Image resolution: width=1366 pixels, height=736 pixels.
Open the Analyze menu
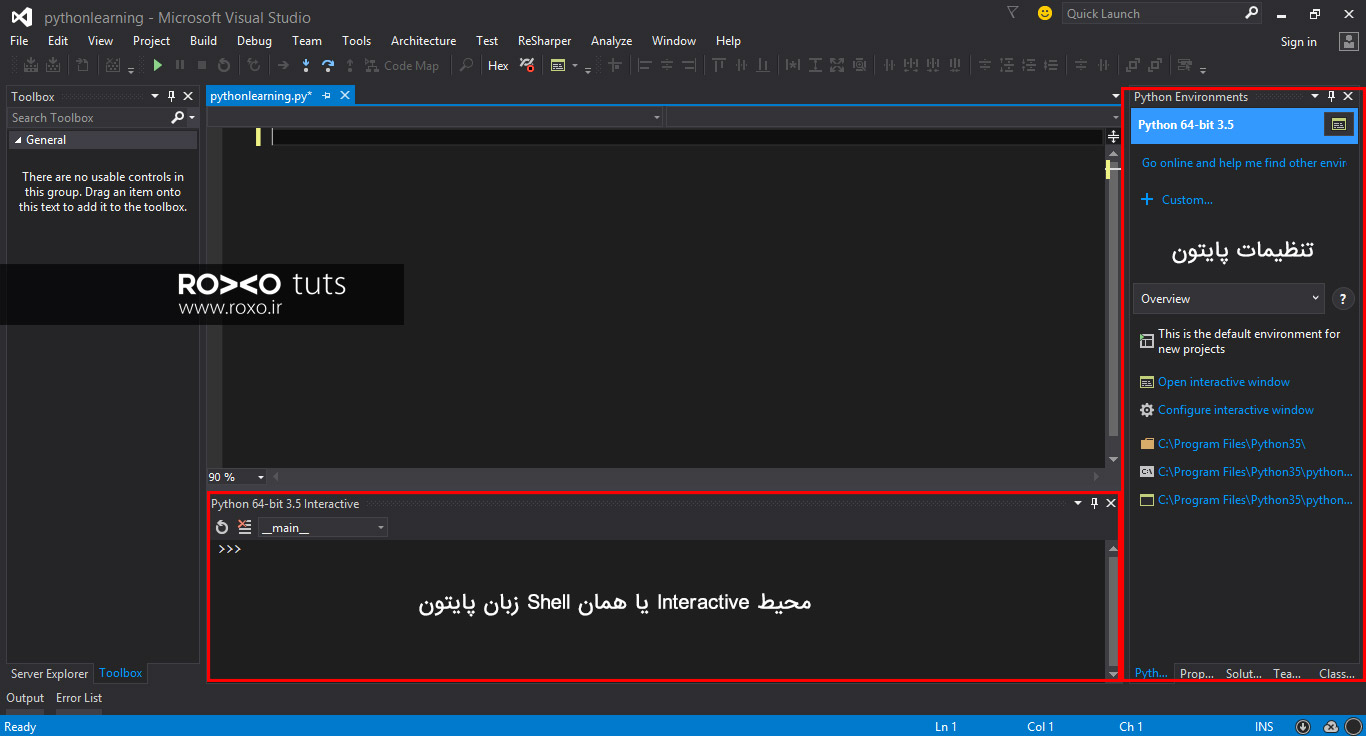(611, 41)
